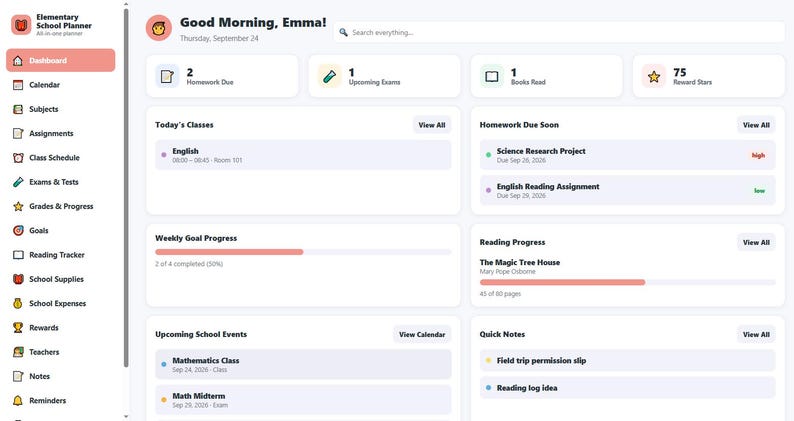Click the Homework Due stat card count
This screenshot has height=421, width=794.
[190, 72]
